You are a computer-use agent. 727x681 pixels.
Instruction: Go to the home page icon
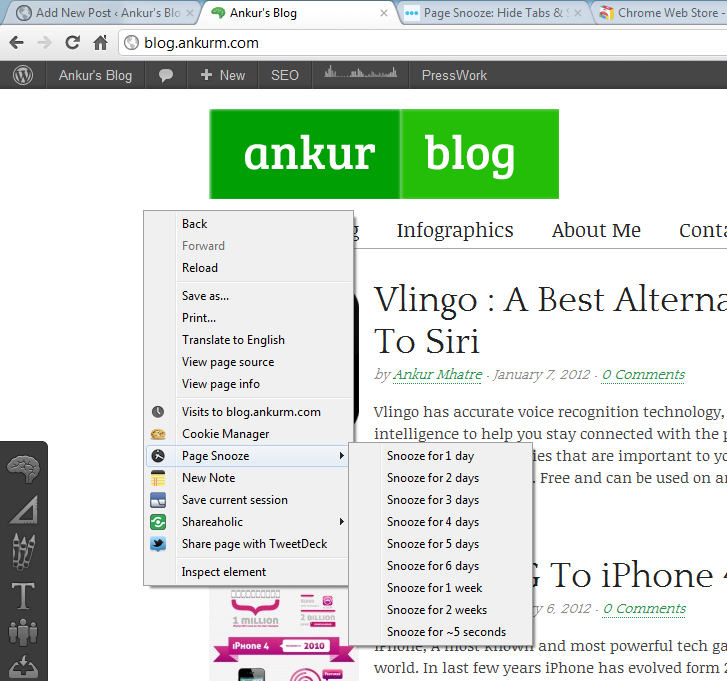(100, 43)
